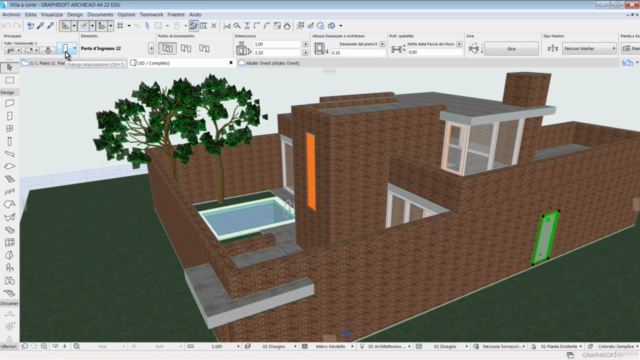This screenshot has width=640, height=360.
Task: Expand the door tool dropdown arrow
Action: 75,49
